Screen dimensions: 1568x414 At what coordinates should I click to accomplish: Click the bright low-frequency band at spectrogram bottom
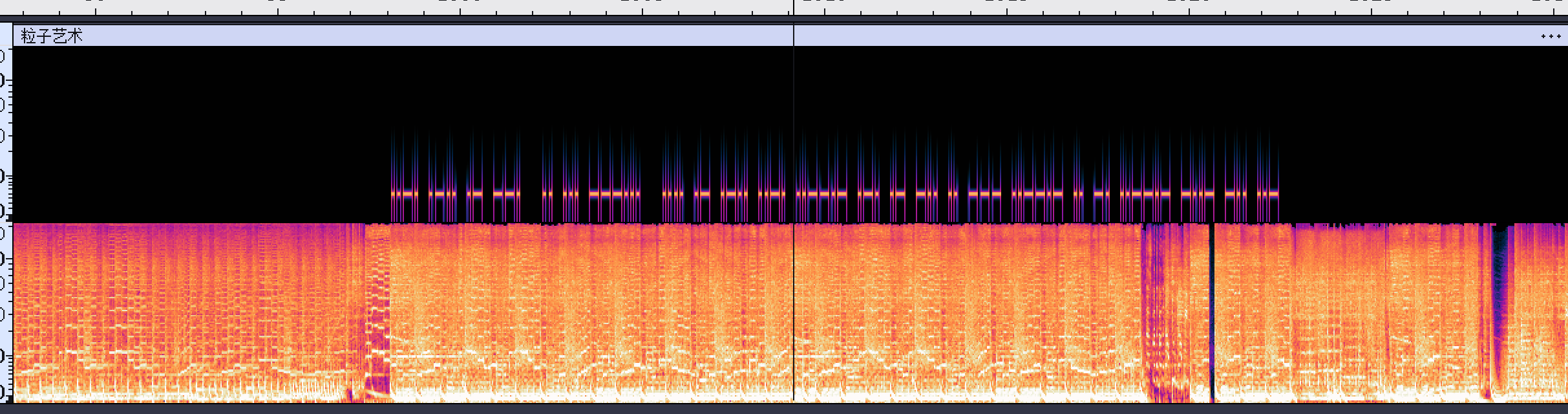tap(646, 395)
